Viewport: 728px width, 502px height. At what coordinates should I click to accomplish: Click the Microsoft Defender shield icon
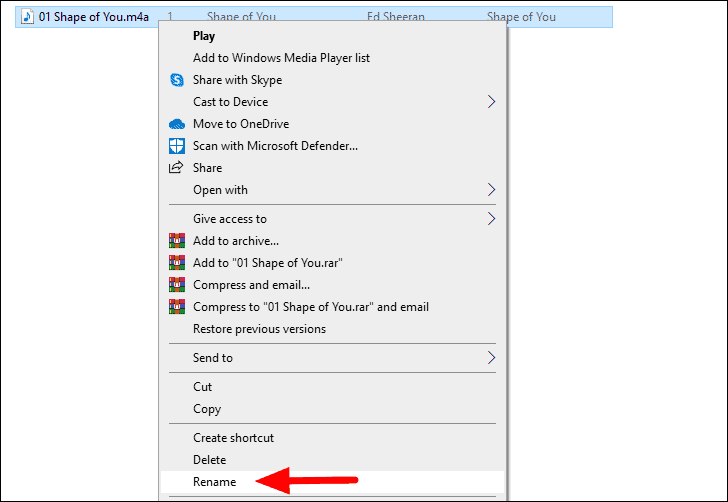[176, 146]
